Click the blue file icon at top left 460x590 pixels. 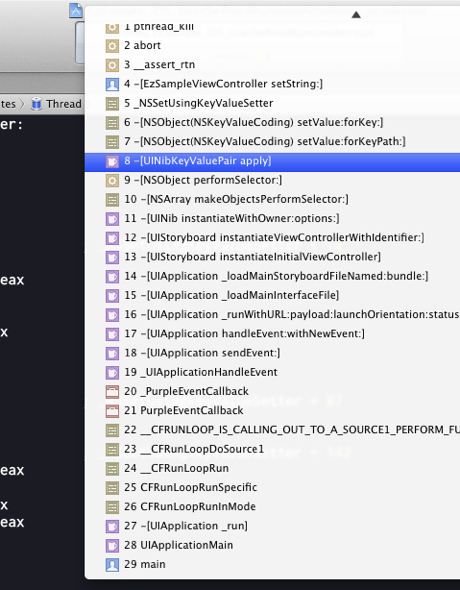pos(76,10)
